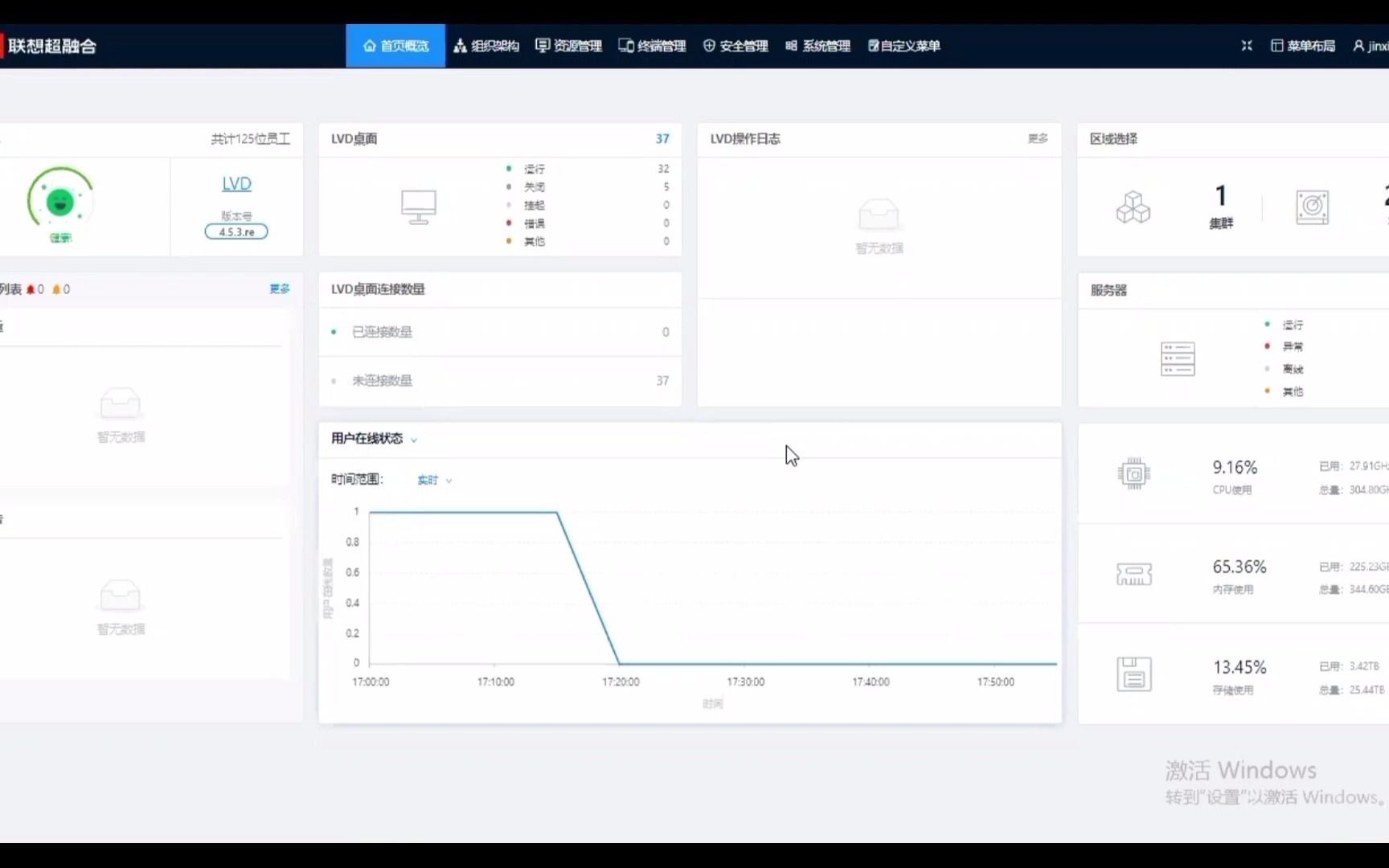The height and width of the screenshot is (868, 1389).
Task: Click the 已连接数量 row
Action: click(x=500, y=332)
